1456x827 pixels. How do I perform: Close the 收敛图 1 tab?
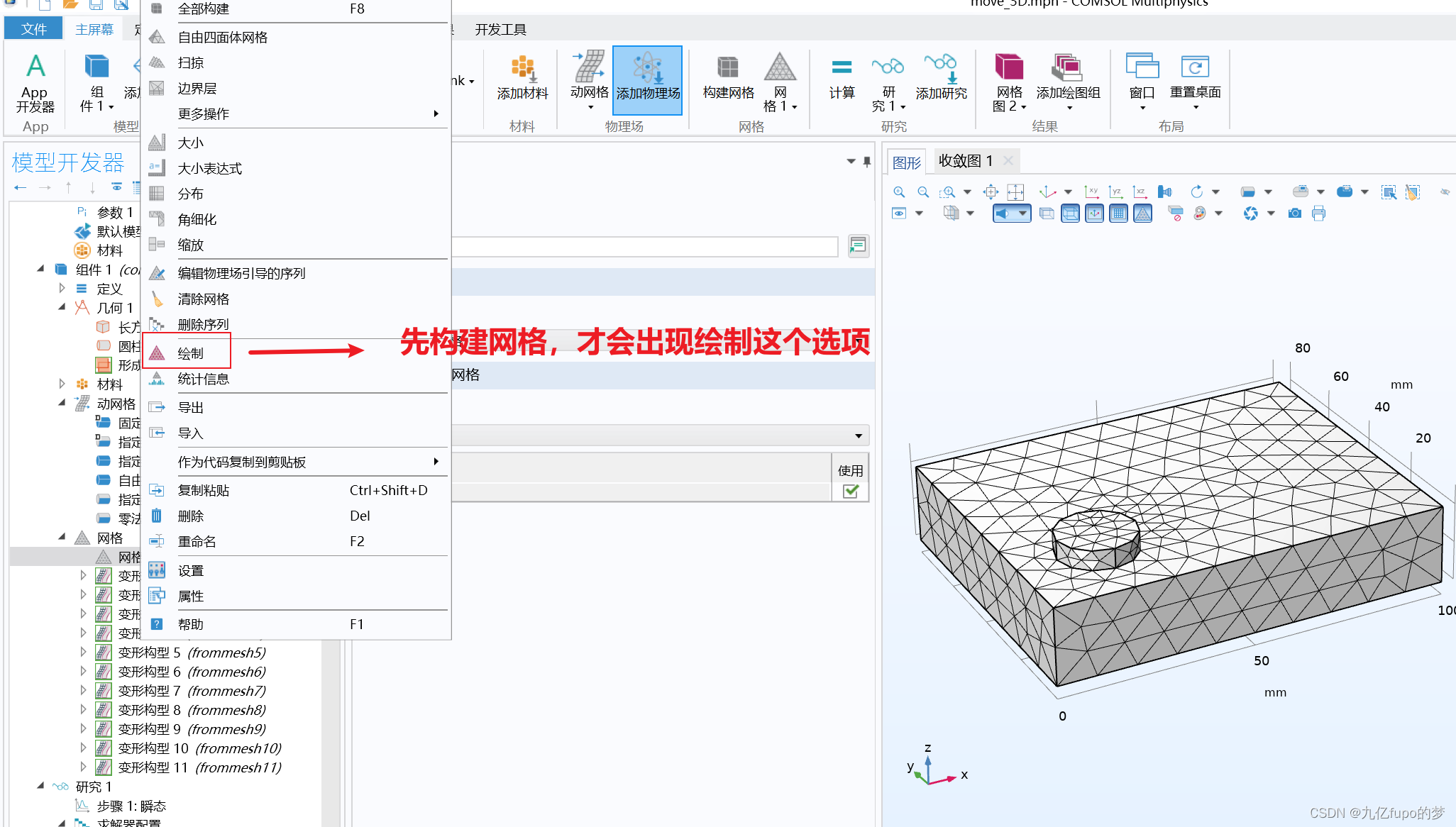pos(1008,160)
